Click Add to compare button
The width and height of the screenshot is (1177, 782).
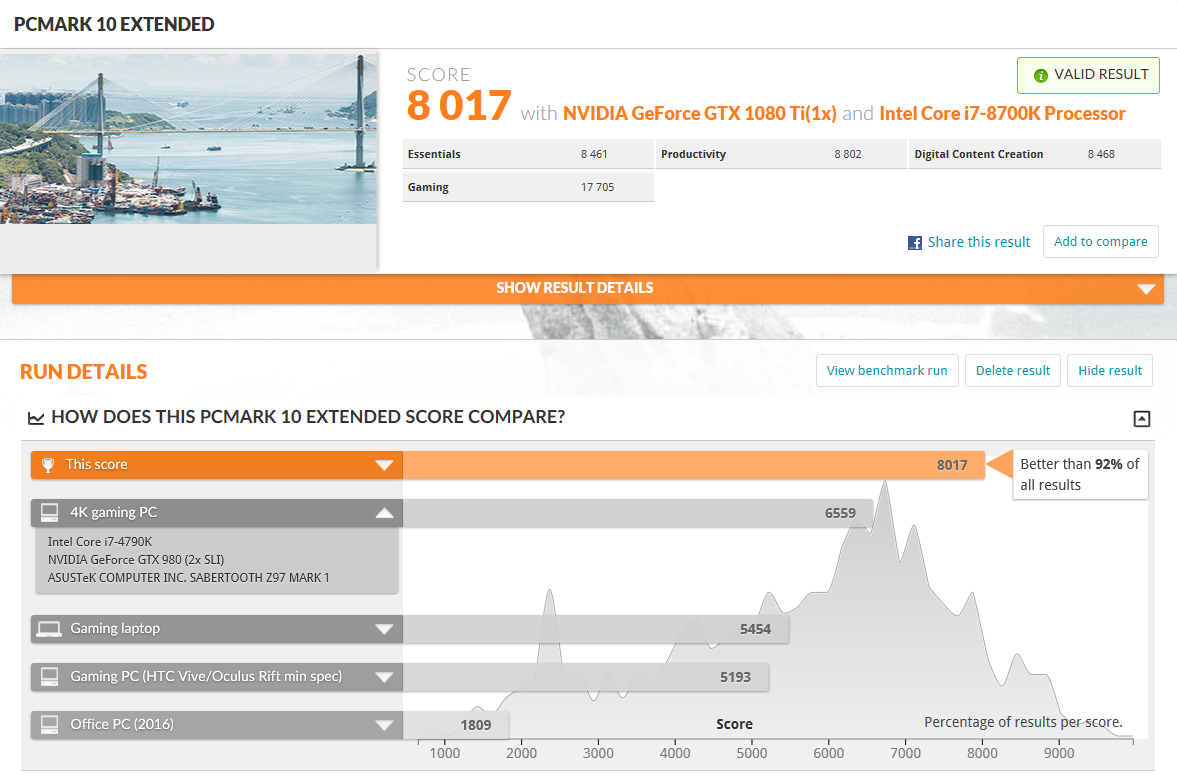(x=1100, y=242)
